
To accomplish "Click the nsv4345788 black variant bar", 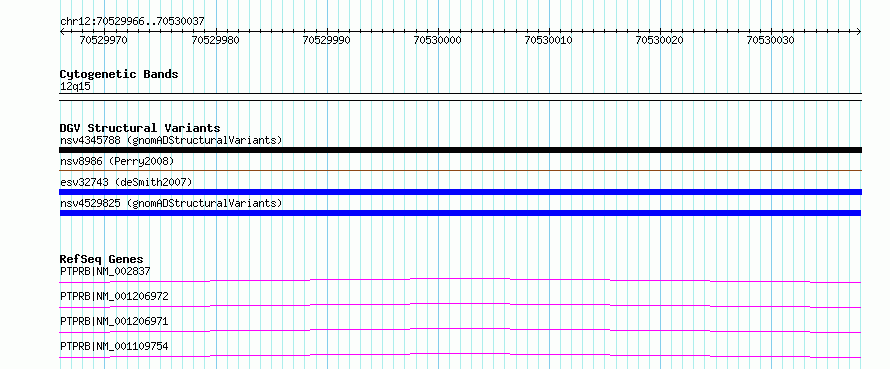I will [460, 150].
